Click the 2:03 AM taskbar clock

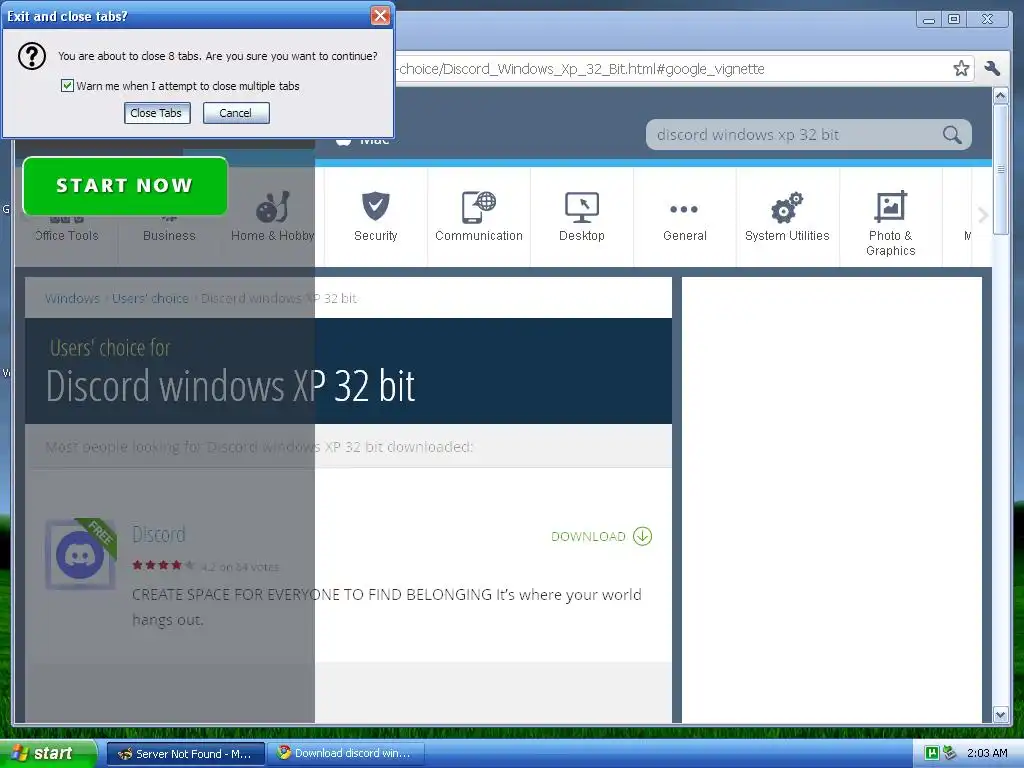click(987, 753)
